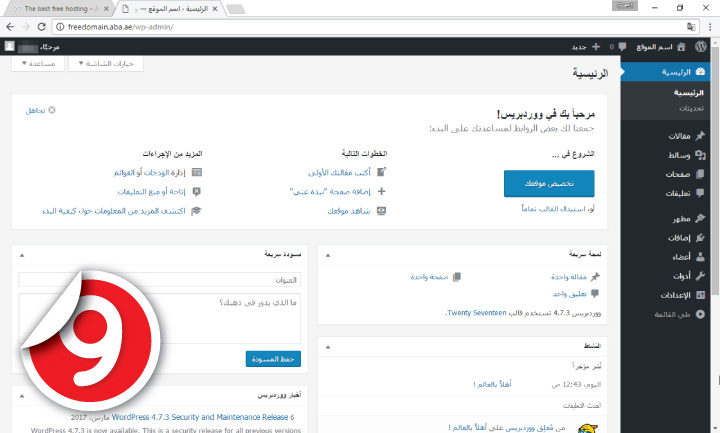Open the one post (مقالة واحدة) link
The height and width of the screenshot is (433, 720).
click(569, 277)
